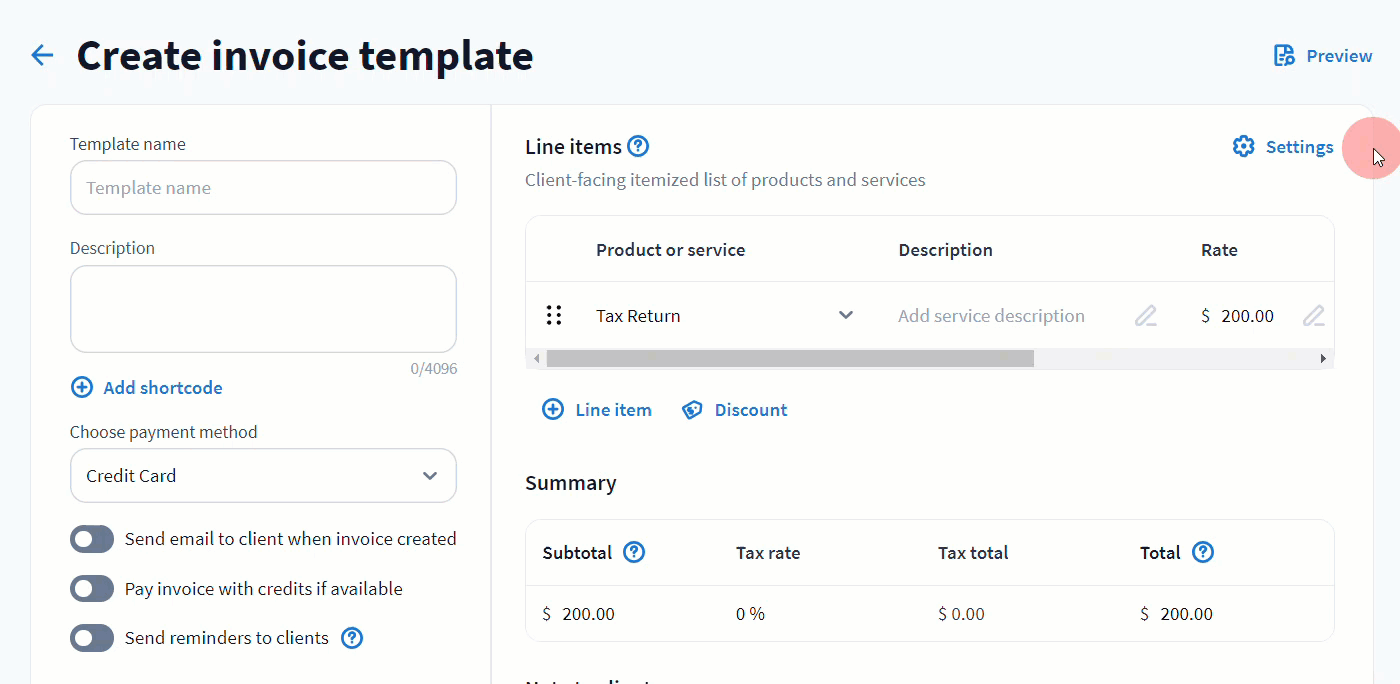
Task: Expand the Tax Return service dropdown
Action: [x=845, y=316]
